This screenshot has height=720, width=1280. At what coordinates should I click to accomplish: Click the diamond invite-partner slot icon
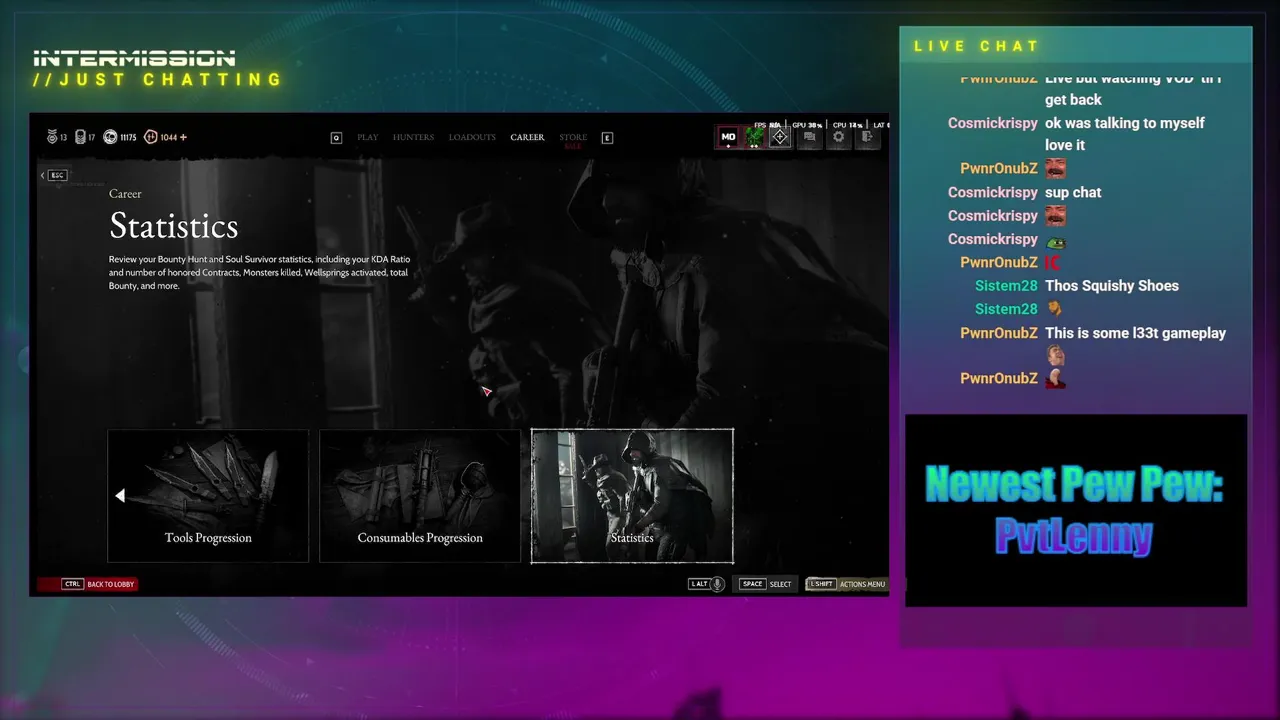781,137
